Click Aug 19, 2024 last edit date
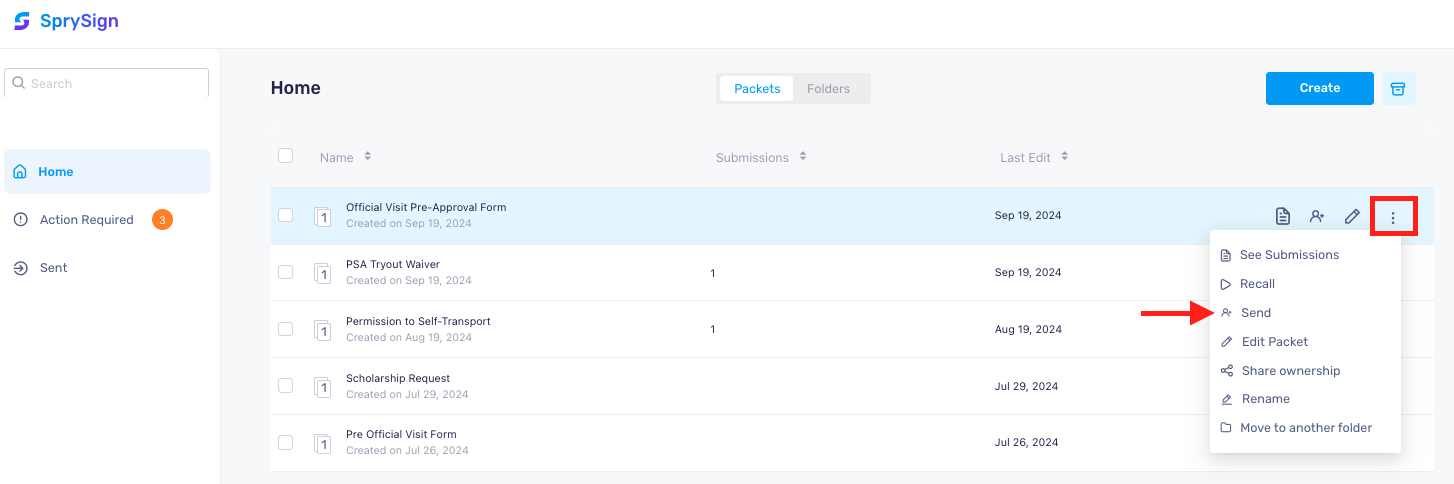Viewport: 1454px width, 484px height. click(x=1028, y=329)
